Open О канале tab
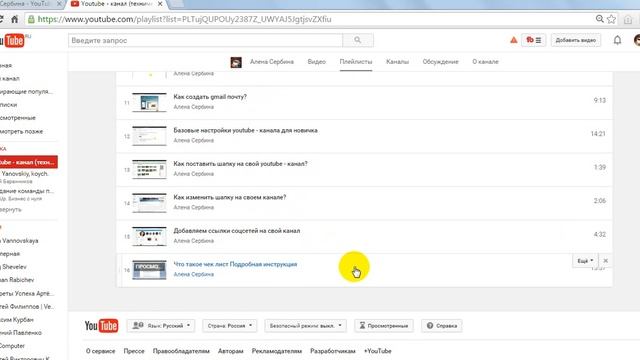The height and width of the screenshot is (360, 640). click(485, 62)
